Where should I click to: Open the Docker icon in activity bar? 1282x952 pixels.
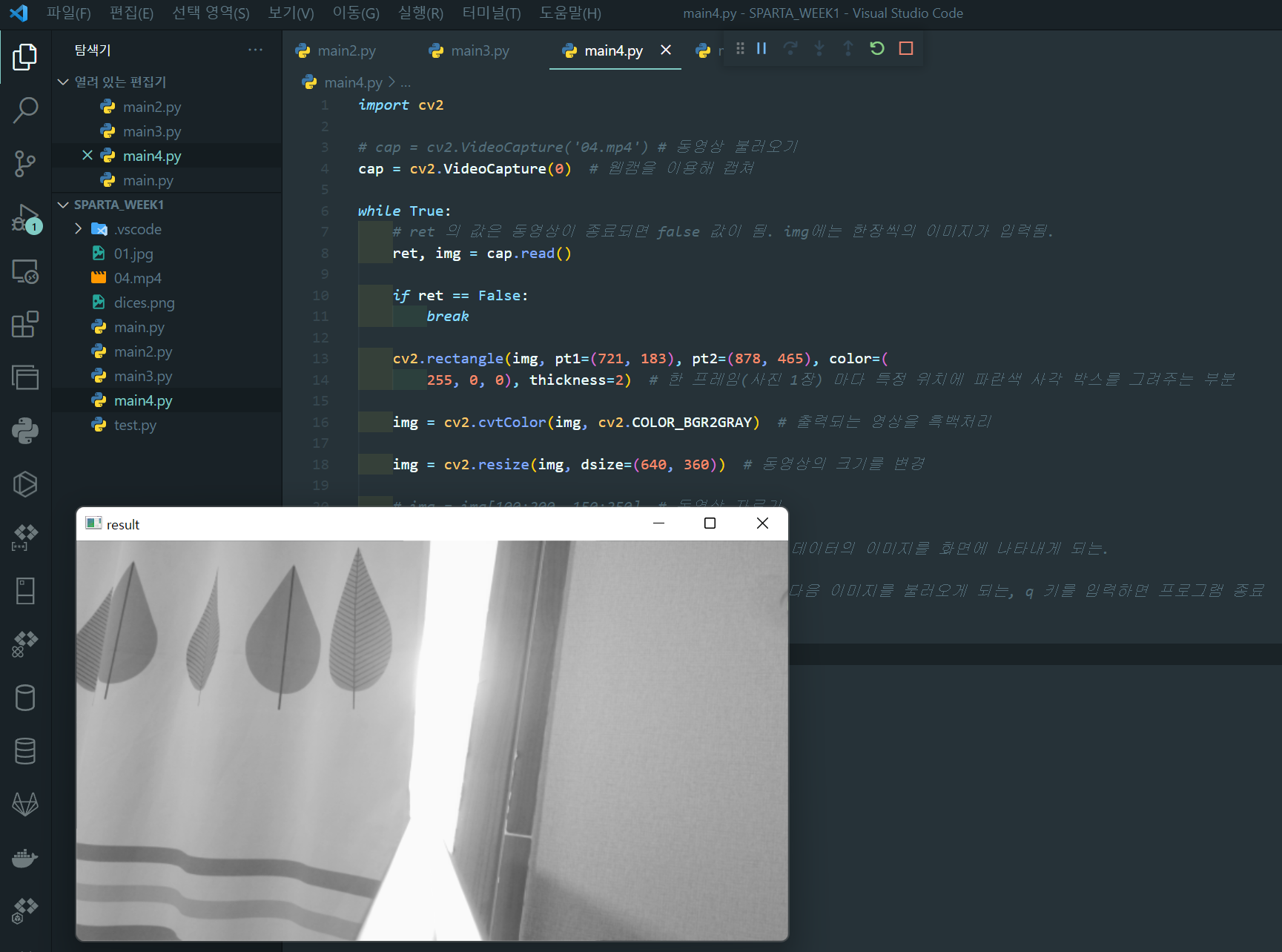[25, 858]
